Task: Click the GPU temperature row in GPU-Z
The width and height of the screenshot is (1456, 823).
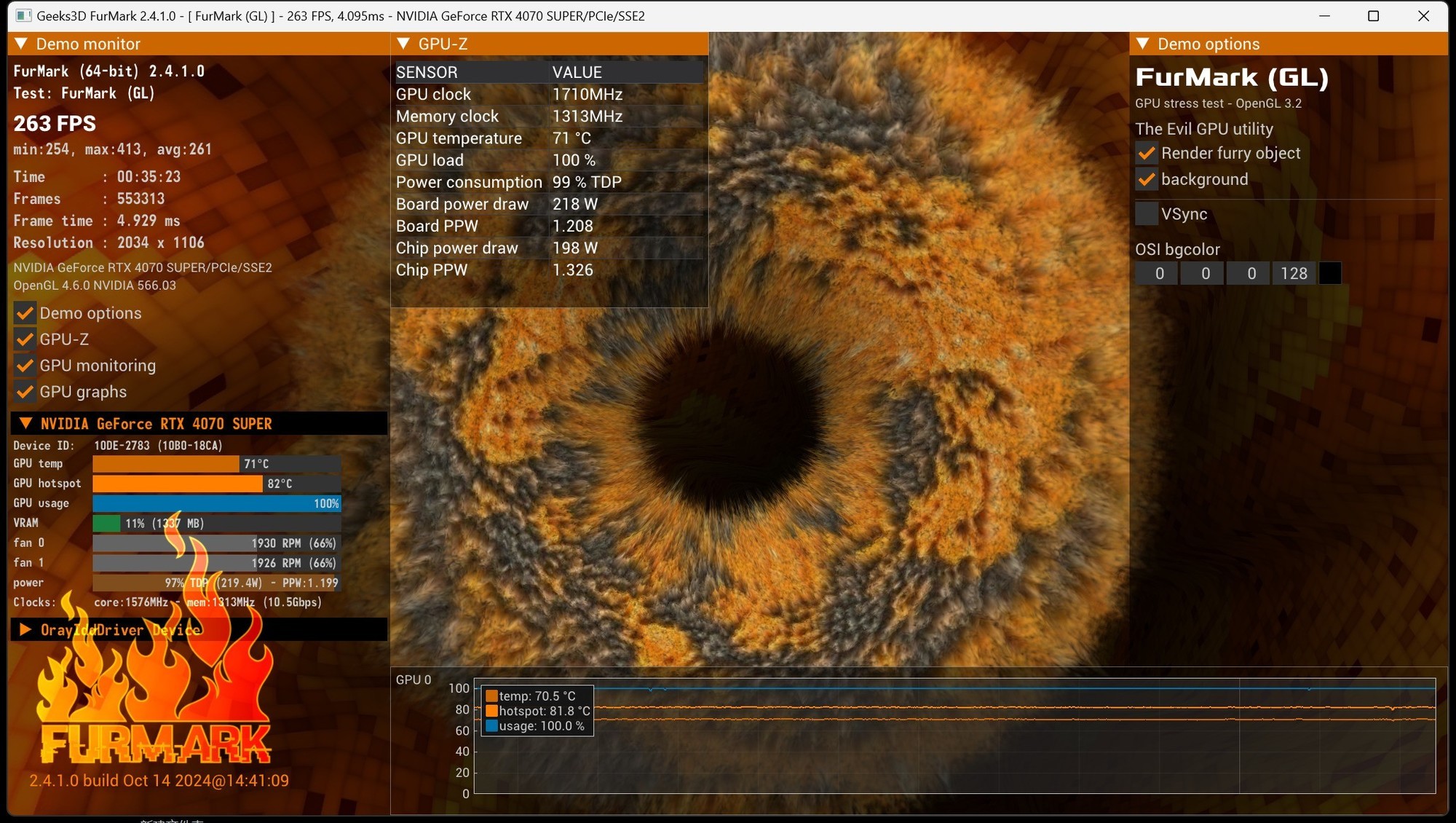Action: point(550,138)
